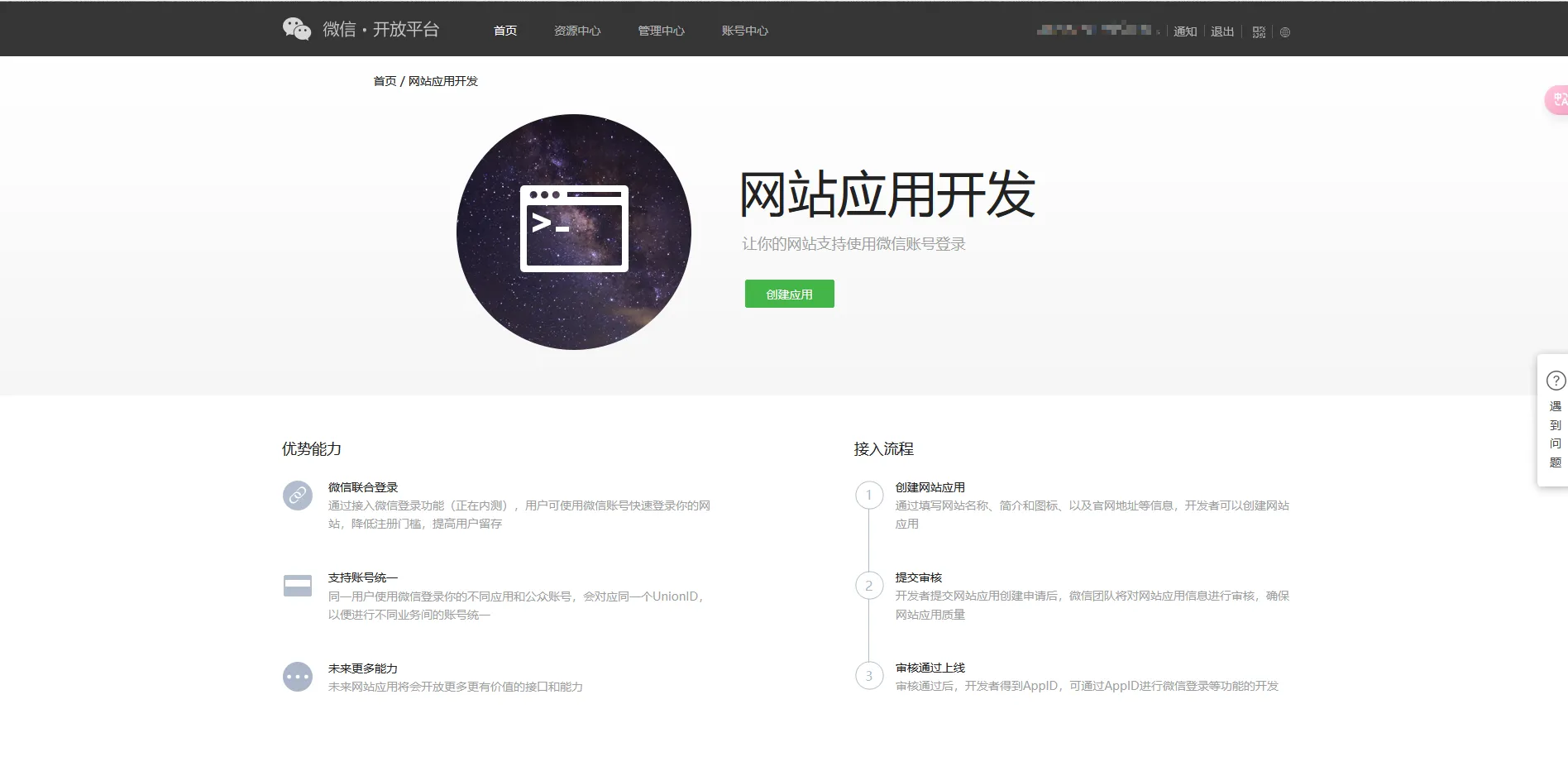Open 通知 notifications
Viewport: 1568px width, 776px height.
[x=1184, y=31]
